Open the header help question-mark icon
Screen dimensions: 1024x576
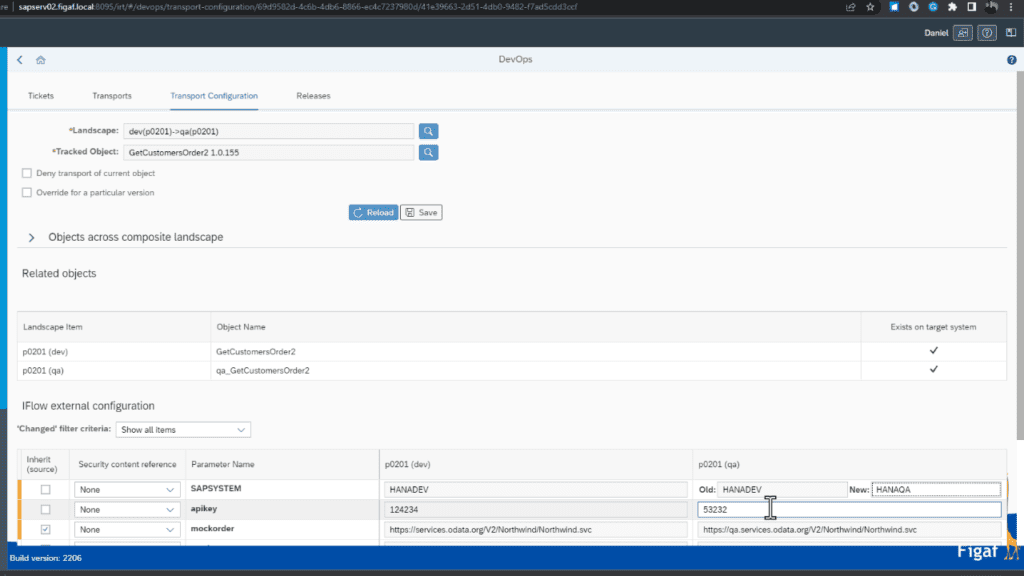[987, 33]
